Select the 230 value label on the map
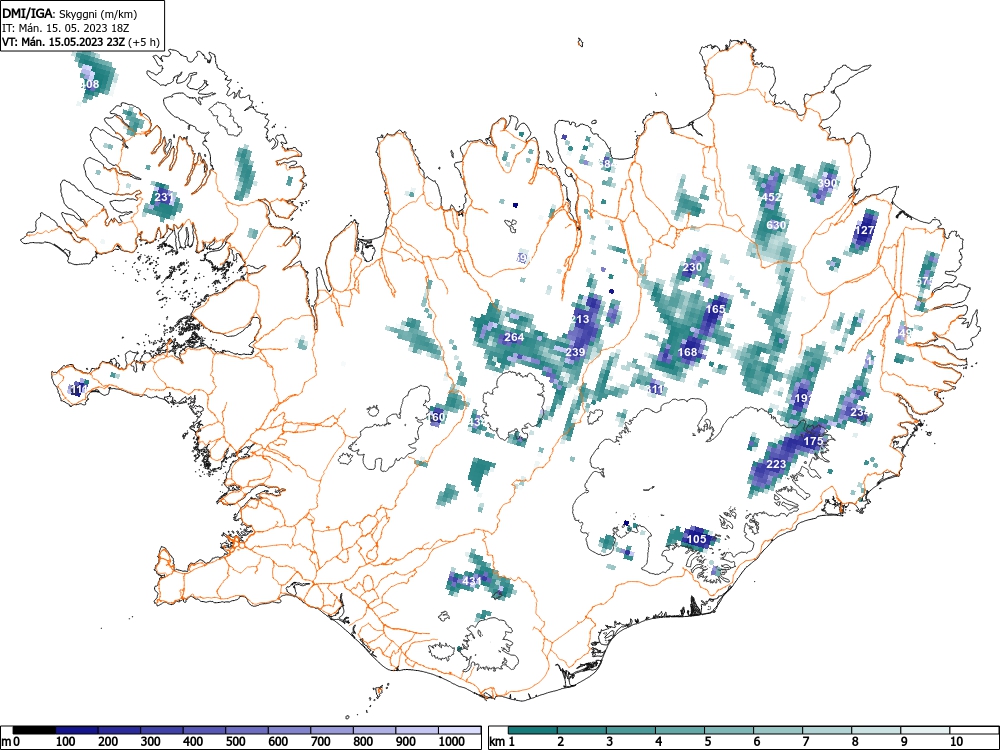The height and width of the screenshot is (750, 1000). pyautogui.click(x=692, y=267)
